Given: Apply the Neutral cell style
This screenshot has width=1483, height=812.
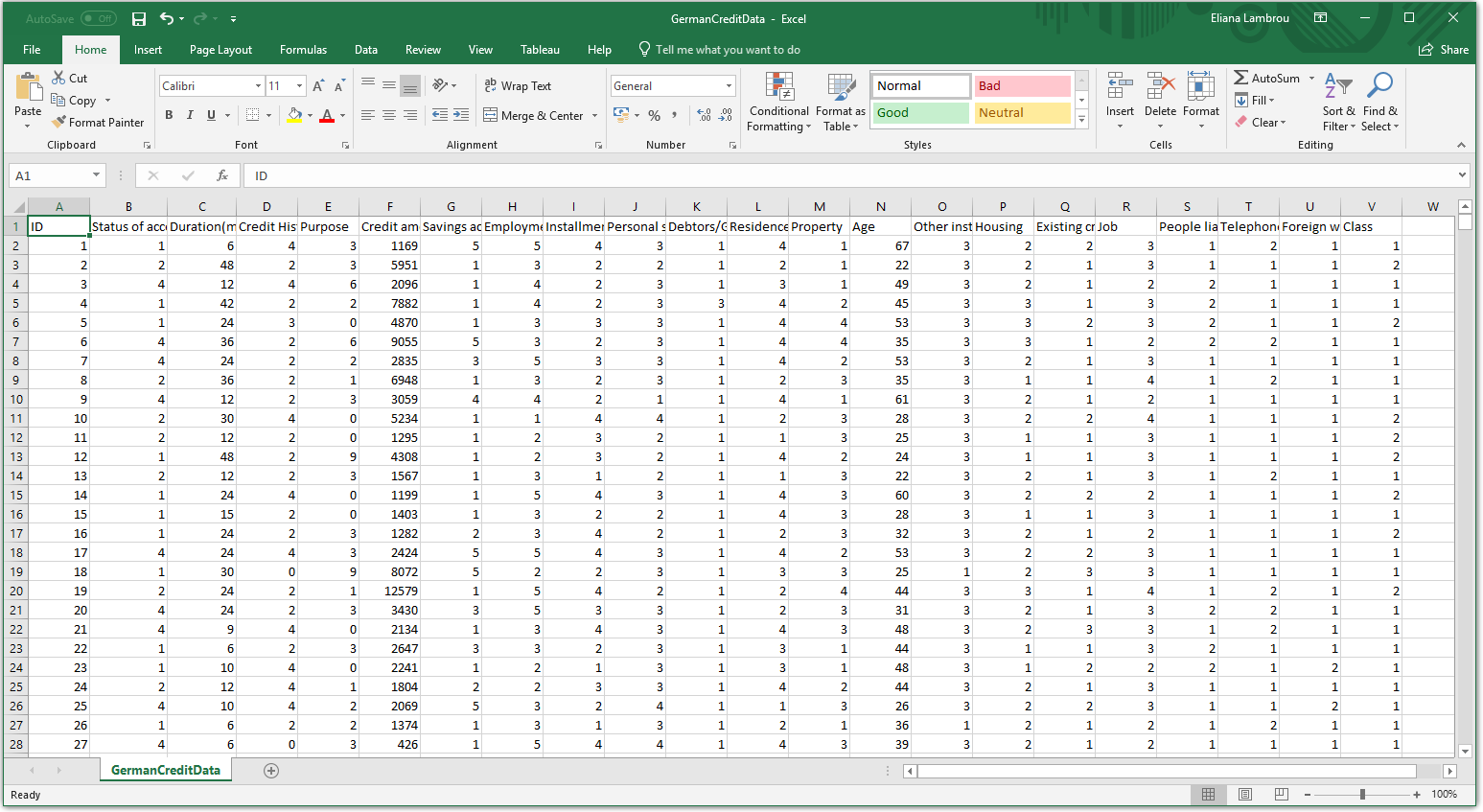Looking at the screenshot, I should [1022, 113].
